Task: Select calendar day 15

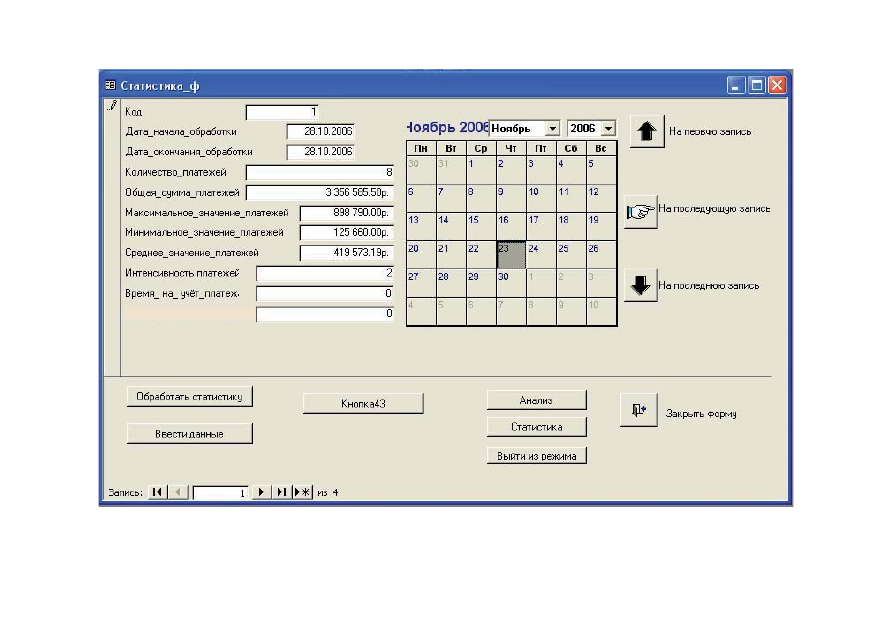Action: point(481,226)
